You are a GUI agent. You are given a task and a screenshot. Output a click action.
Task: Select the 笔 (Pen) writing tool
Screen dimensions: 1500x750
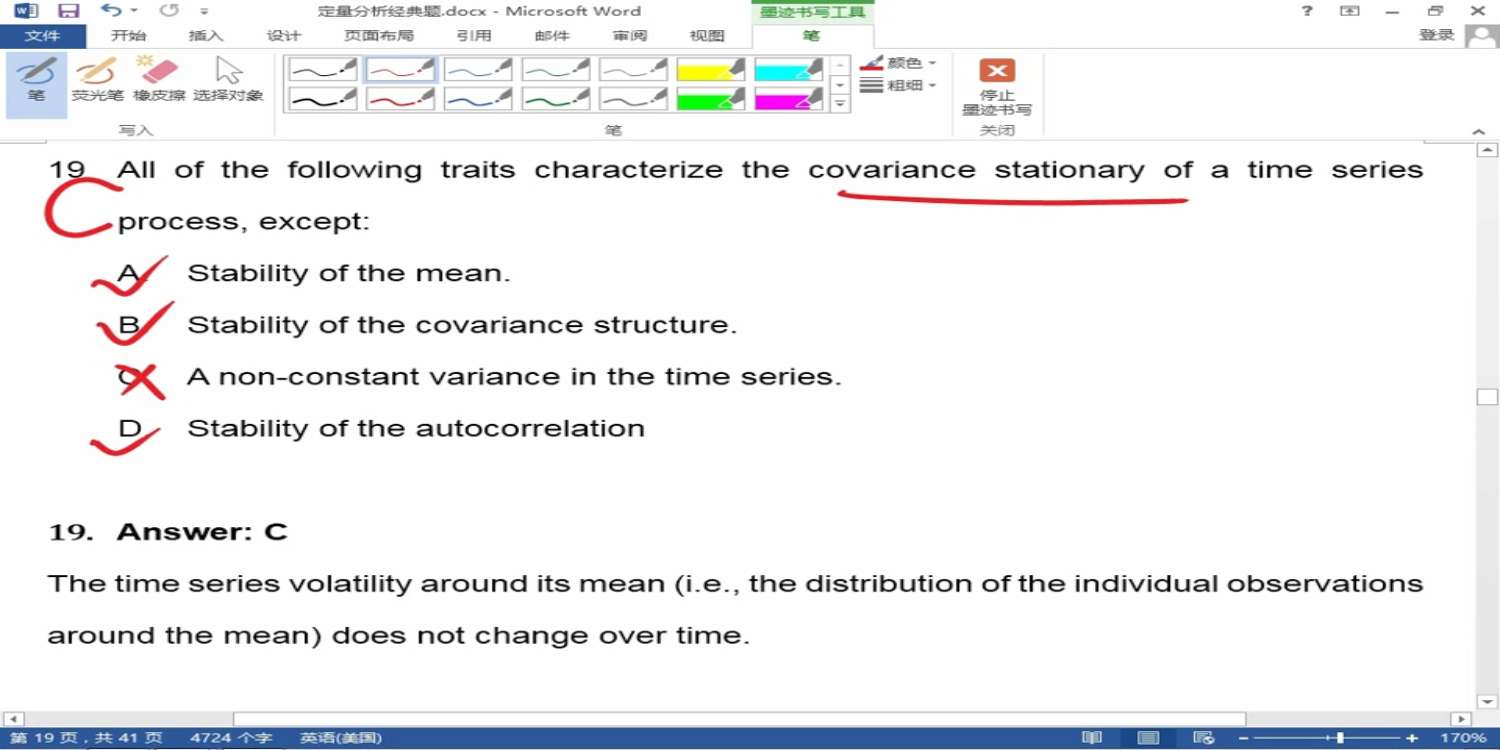click(36, 85)
